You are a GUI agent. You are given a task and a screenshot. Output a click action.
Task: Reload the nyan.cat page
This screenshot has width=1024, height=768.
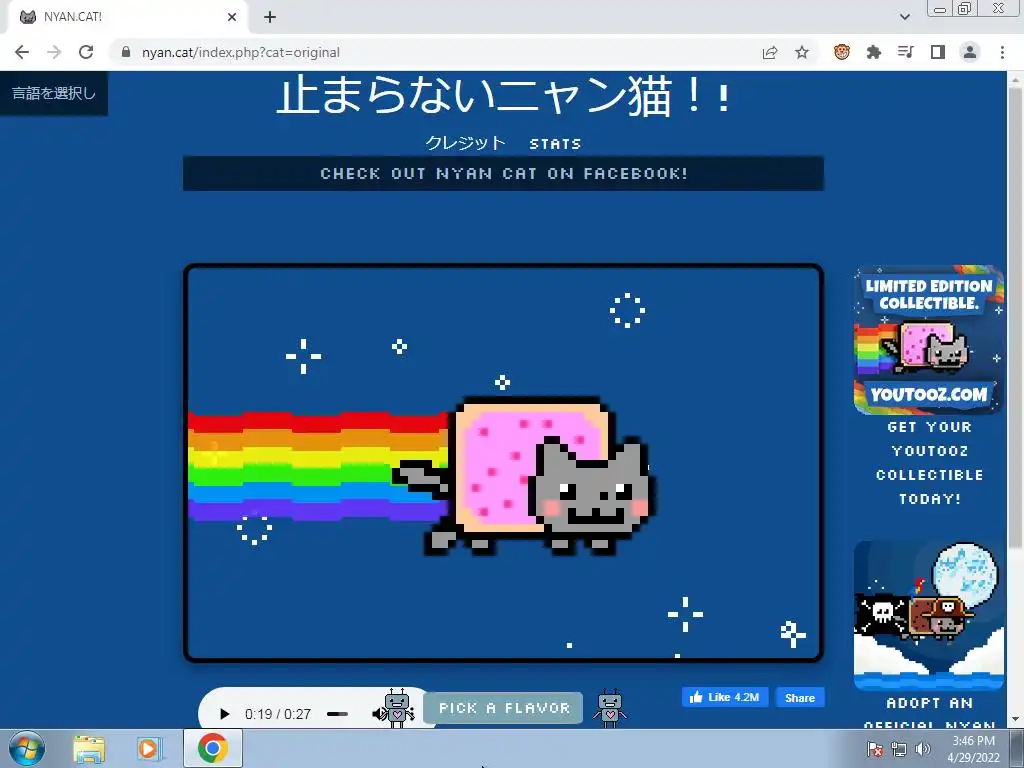tap(86, 52)
